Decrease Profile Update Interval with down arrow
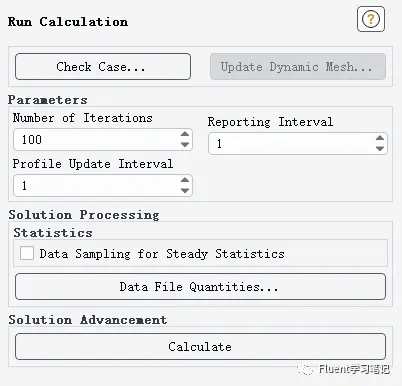 click(x=185, y=191)
